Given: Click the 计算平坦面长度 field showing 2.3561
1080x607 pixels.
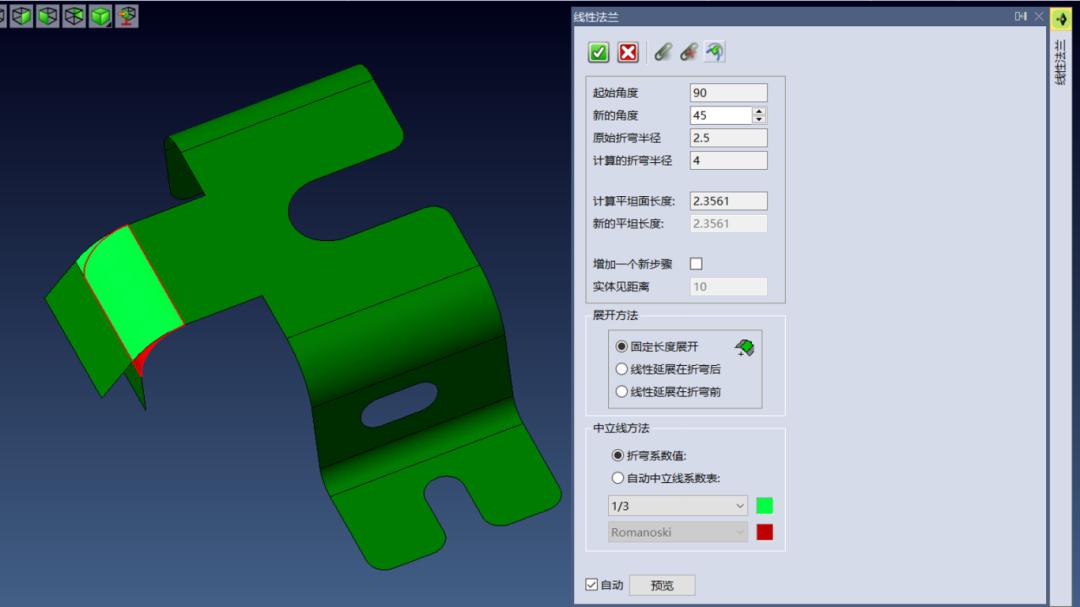Looking at the screenshot, I should [729, 201].
